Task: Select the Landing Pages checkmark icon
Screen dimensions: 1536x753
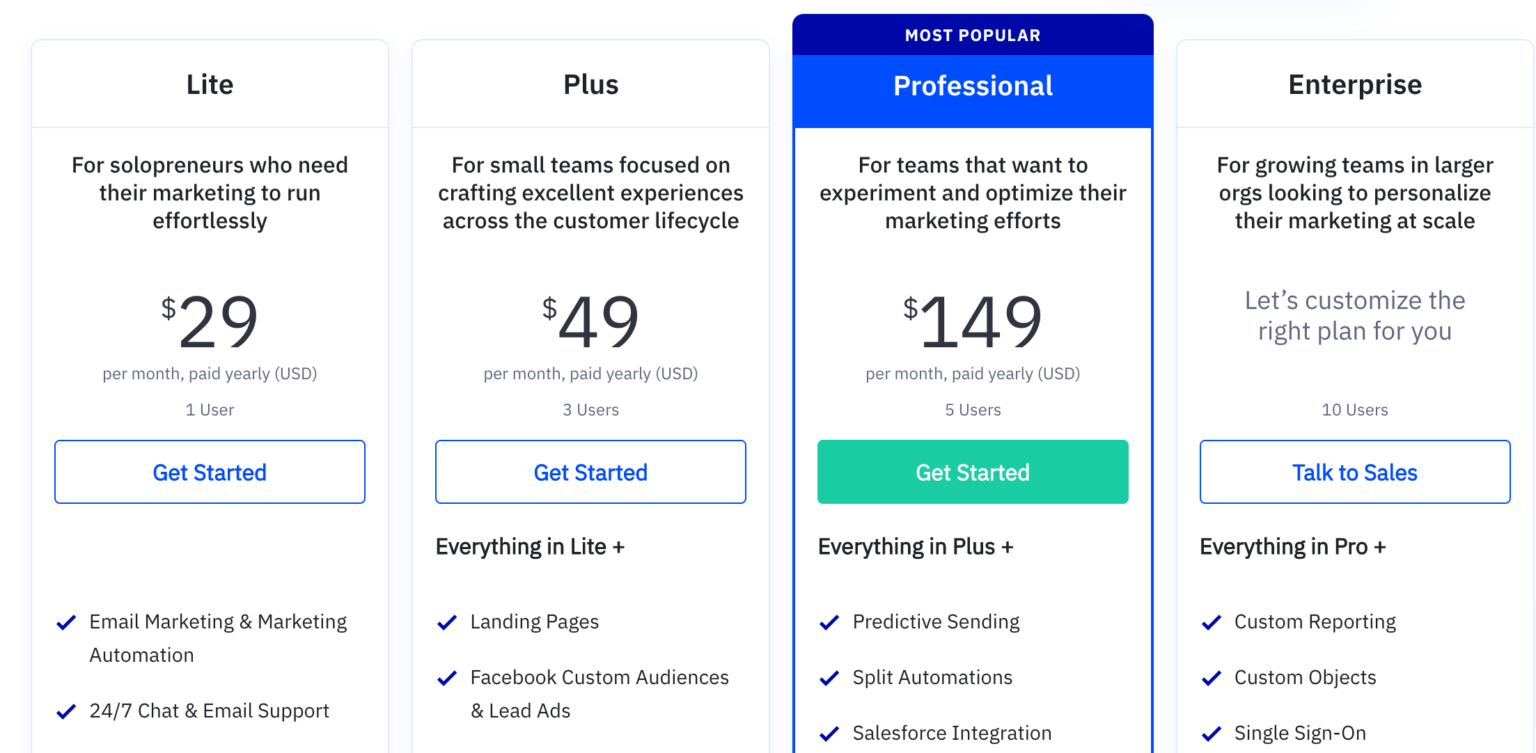Action: [x=447, y=621]
